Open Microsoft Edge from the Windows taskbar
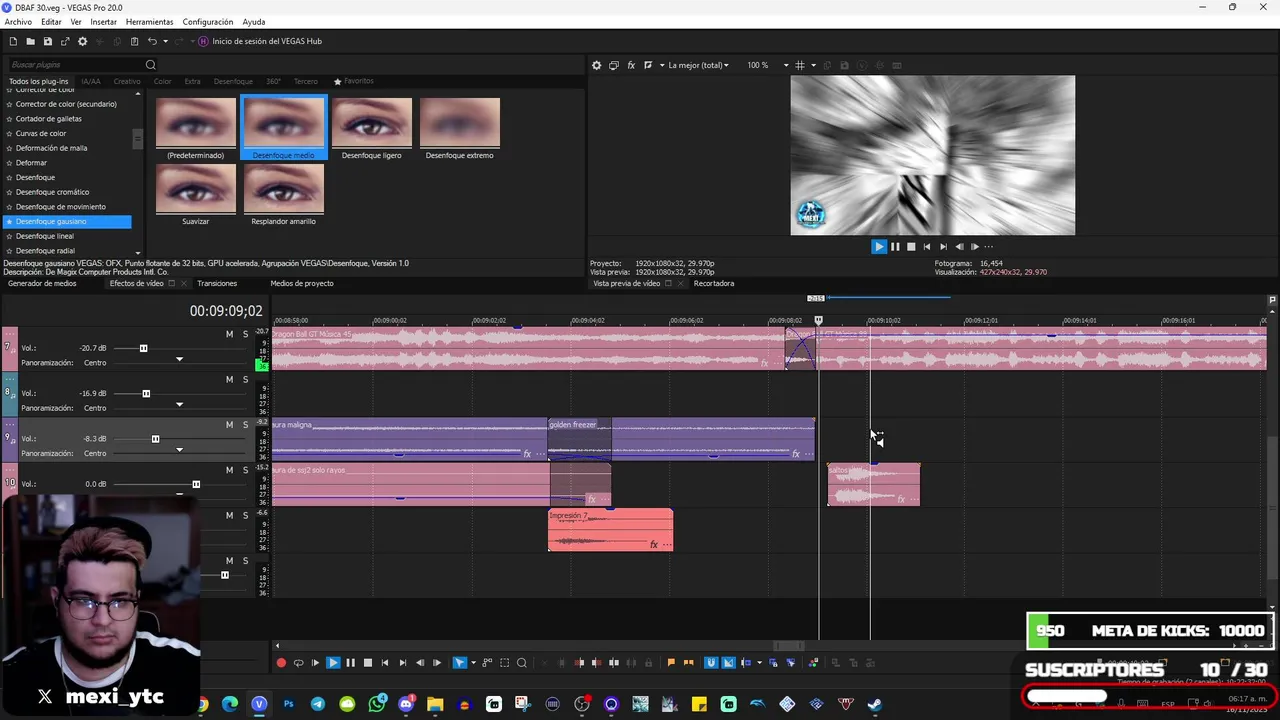1280x720 pixels. [x=230, y=704]
